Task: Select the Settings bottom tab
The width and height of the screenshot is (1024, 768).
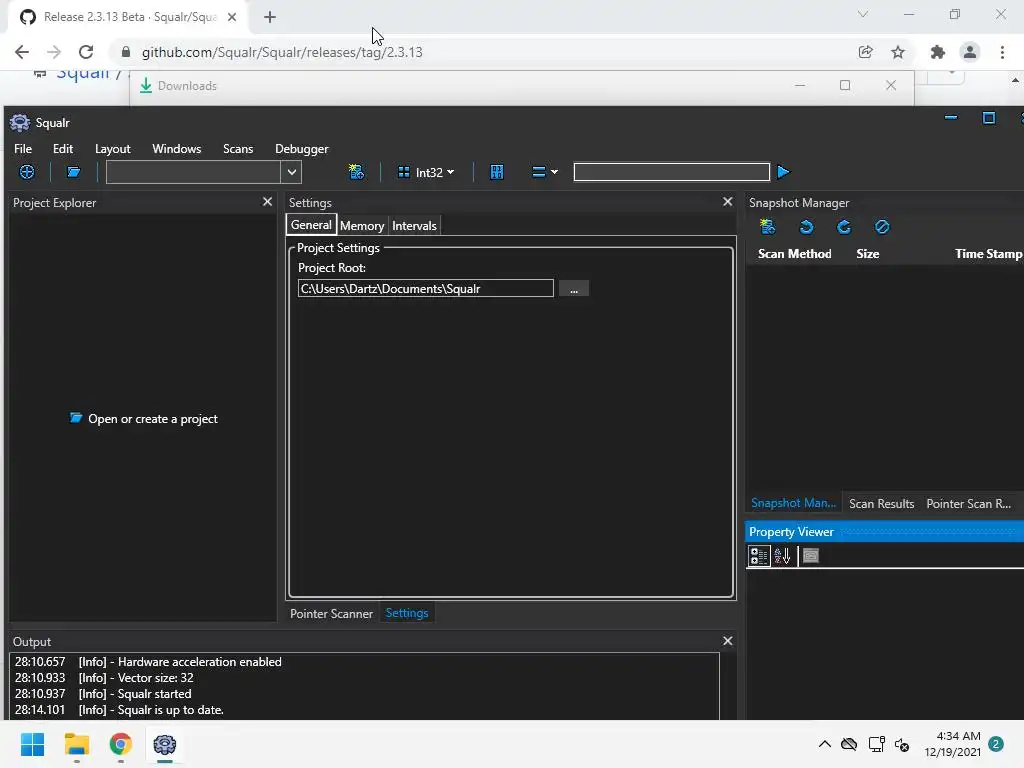Action: pos(407,613)
